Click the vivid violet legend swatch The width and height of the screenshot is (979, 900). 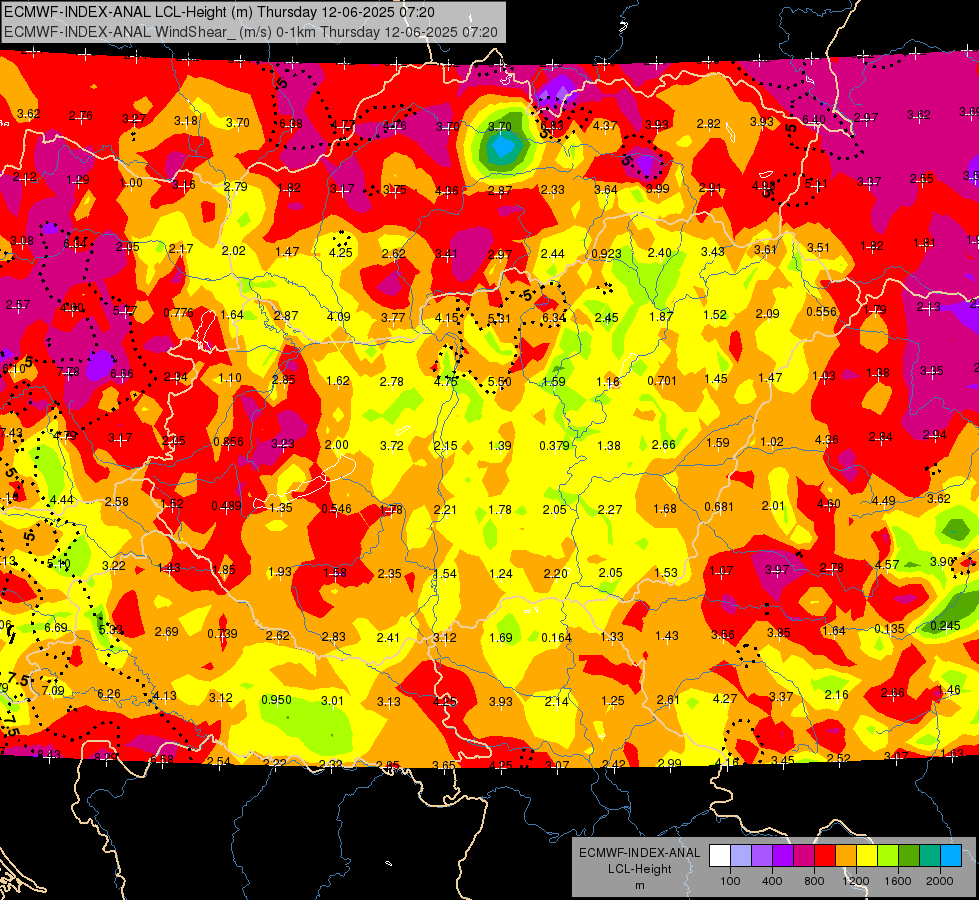783,855
